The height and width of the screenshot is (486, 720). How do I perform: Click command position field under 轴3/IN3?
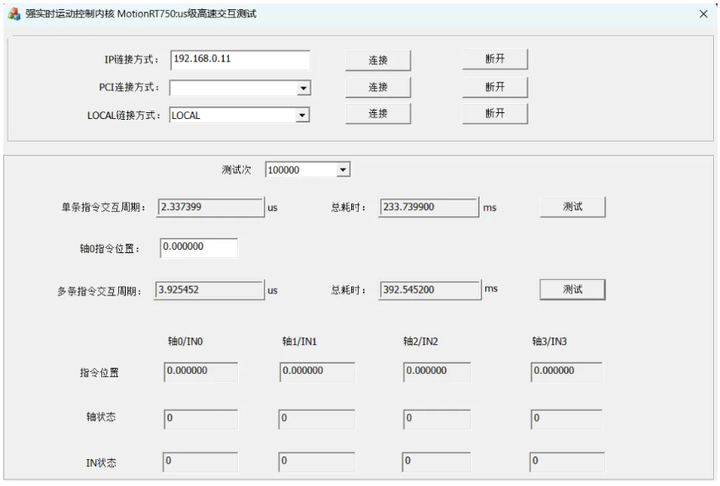pos(567,372)
